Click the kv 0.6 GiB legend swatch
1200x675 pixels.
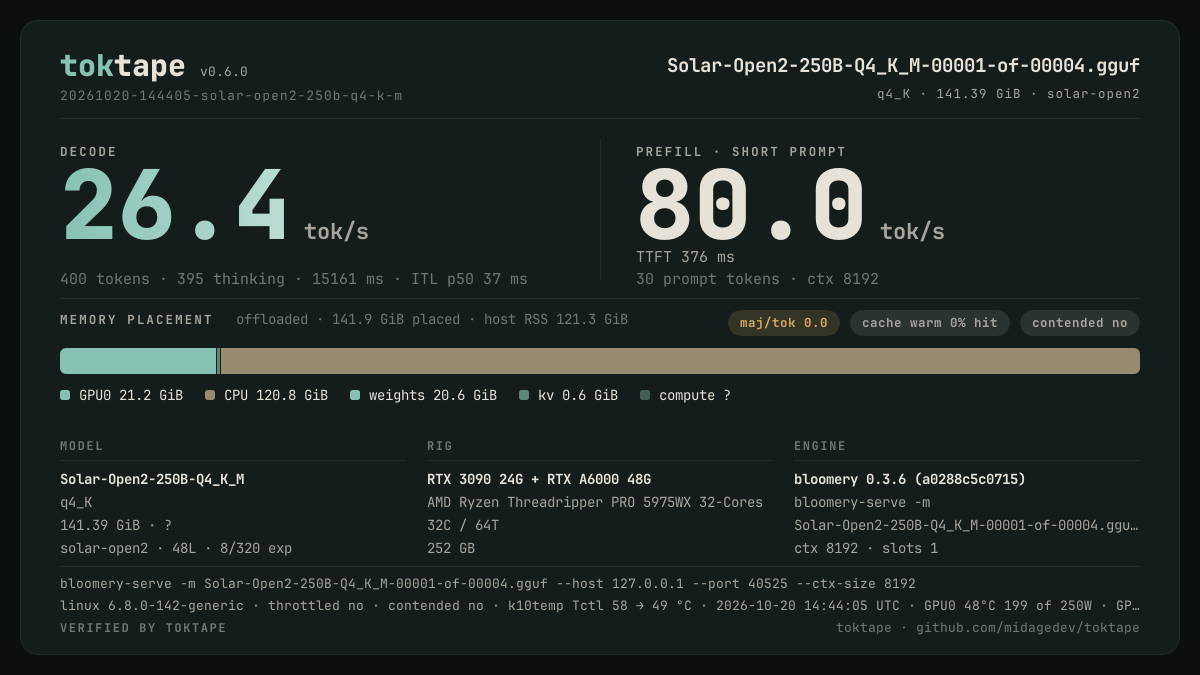(x=524, y=396)
